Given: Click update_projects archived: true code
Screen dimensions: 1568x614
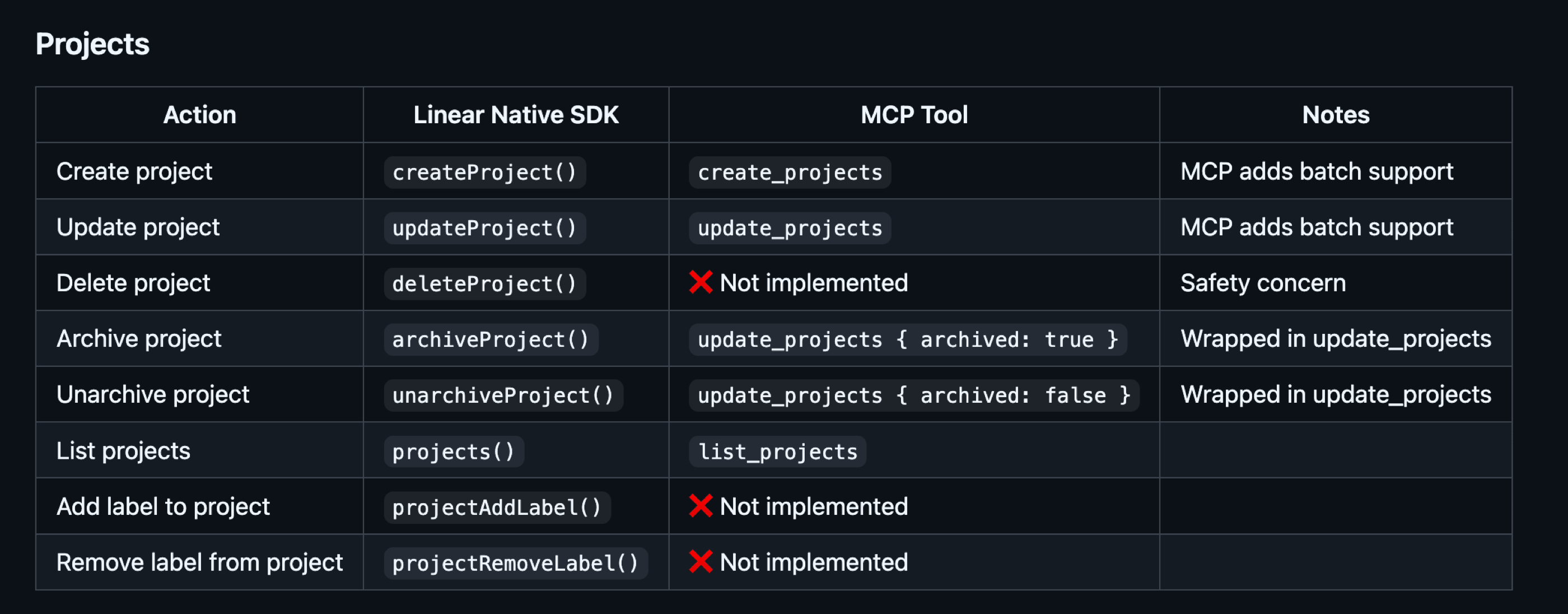Looking at the screenshot, I should [908, 339].
